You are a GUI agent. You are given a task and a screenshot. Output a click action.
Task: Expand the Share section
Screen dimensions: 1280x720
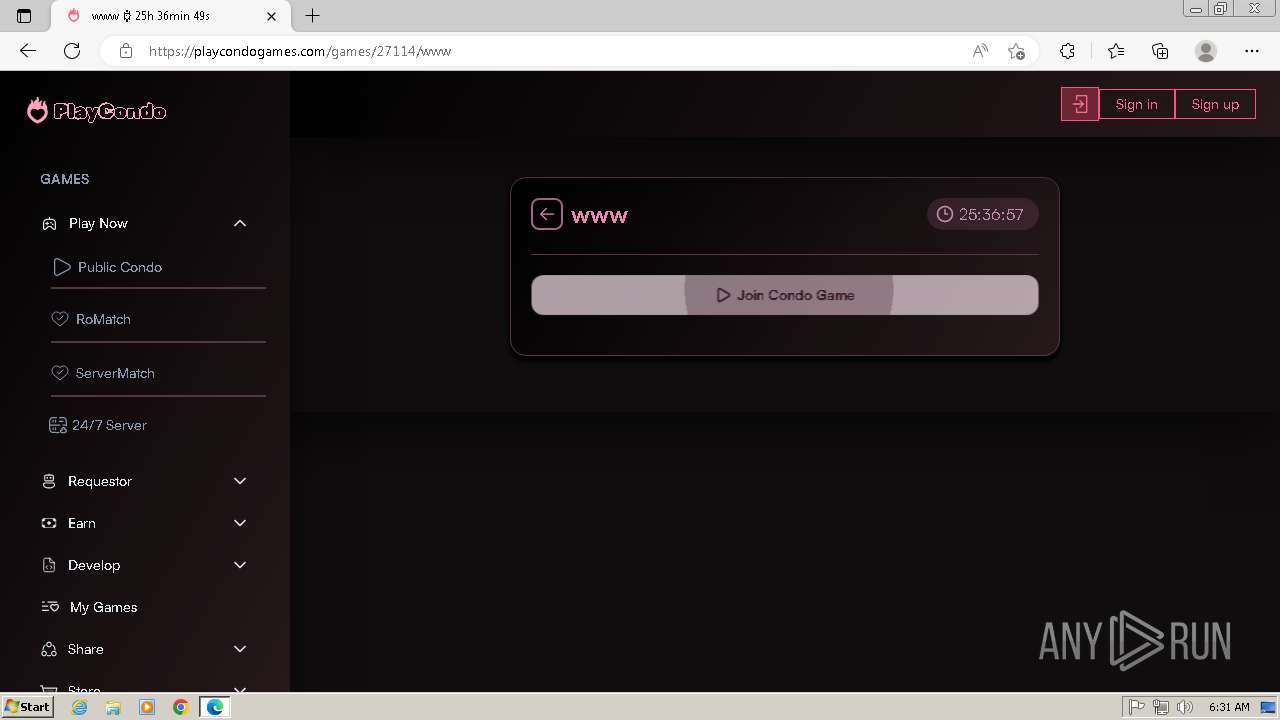pyautogui.click(x=240, y=649)
